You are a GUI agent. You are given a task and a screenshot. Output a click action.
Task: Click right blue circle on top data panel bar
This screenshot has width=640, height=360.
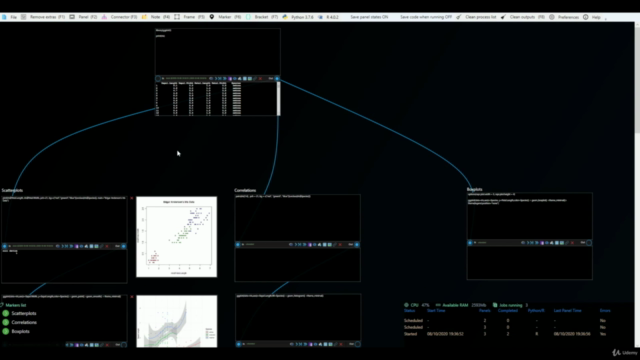[277, 78]
